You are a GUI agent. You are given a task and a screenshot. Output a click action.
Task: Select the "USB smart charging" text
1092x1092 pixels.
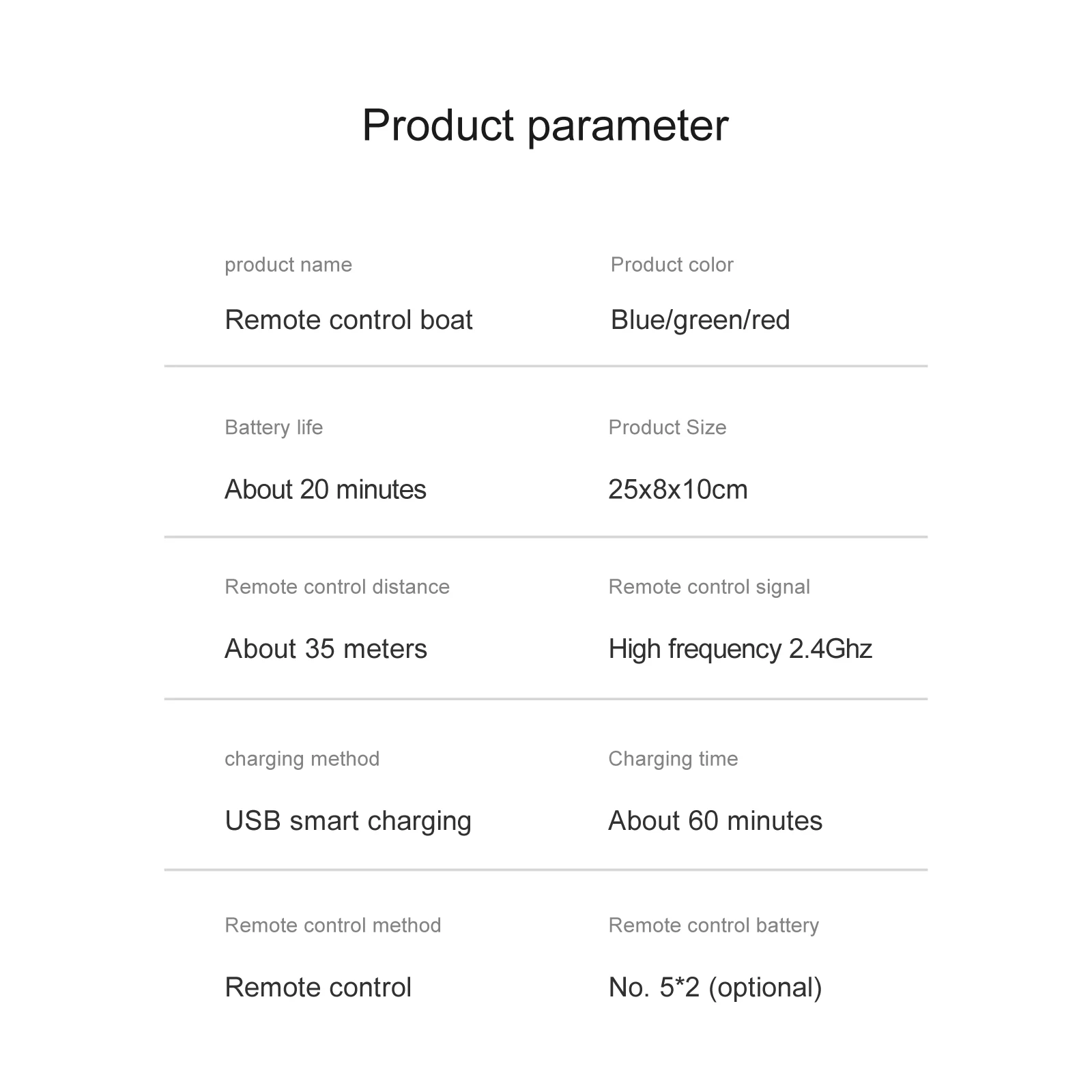[x=347, y=821]
